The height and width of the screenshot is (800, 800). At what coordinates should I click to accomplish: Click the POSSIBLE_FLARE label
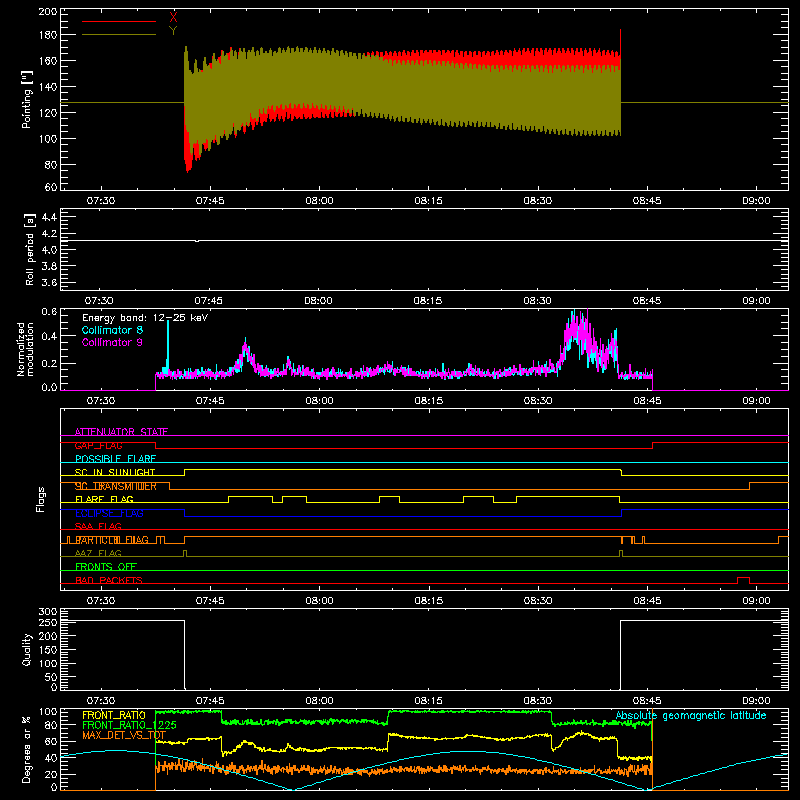(115, 459)
